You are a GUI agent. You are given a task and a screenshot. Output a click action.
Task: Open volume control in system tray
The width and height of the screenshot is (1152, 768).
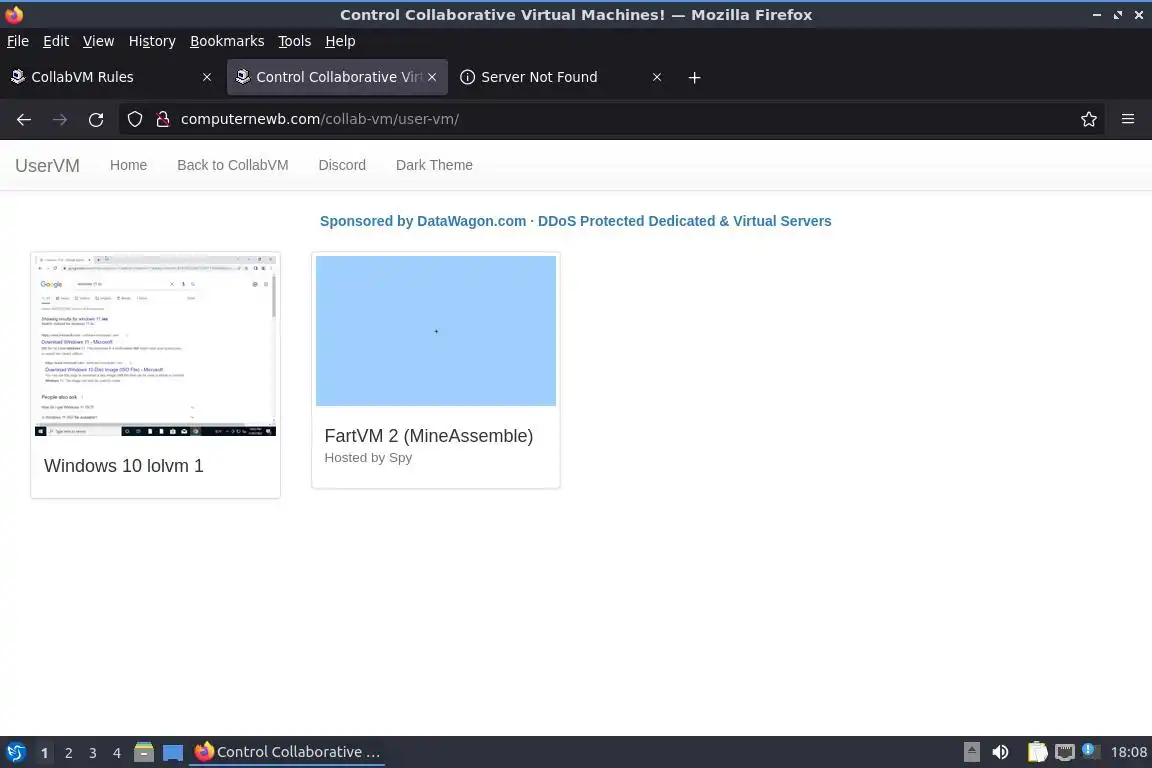point(1000,752)
